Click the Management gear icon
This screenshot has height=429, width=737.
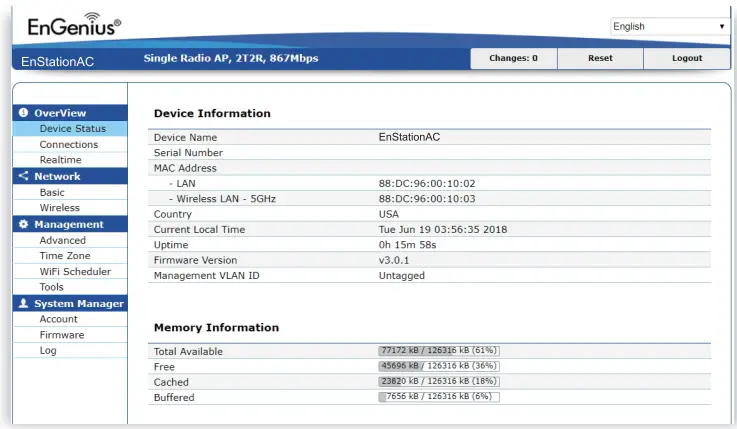click(23, 224)
